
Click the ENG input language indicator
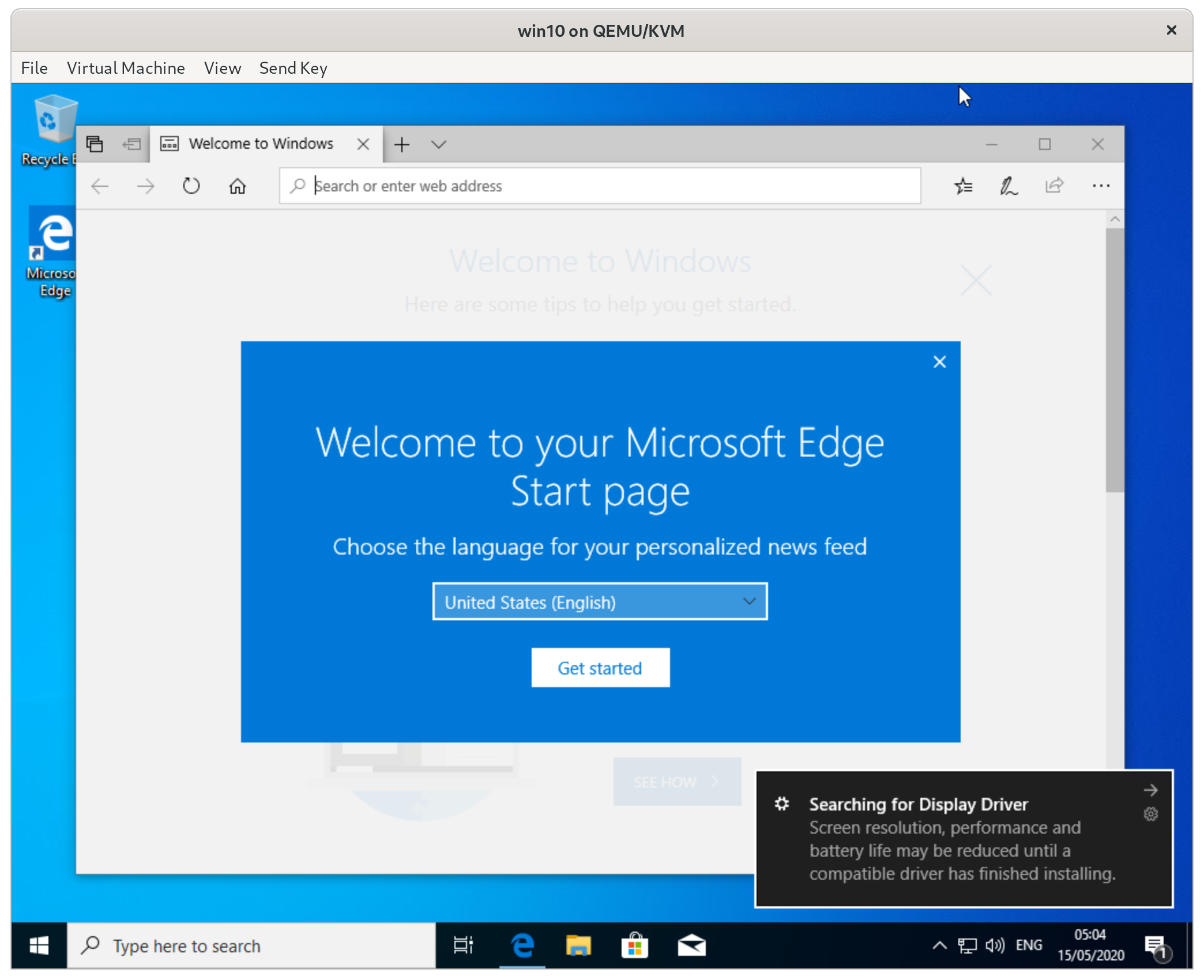[x=1029, y=945]
